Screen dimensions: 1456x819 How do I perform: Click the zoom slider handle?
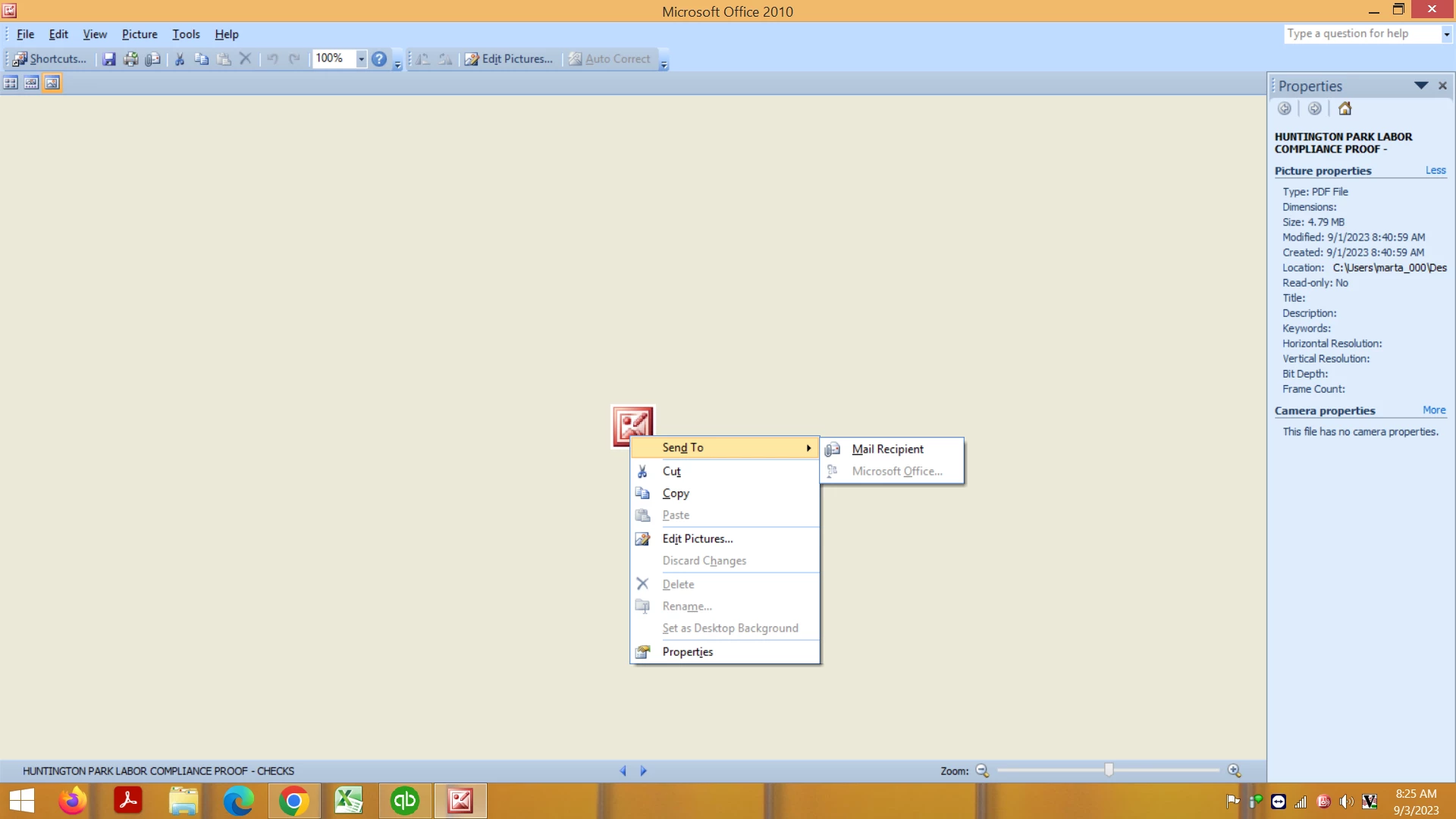pyautogui.click(x=1109, y=770)
